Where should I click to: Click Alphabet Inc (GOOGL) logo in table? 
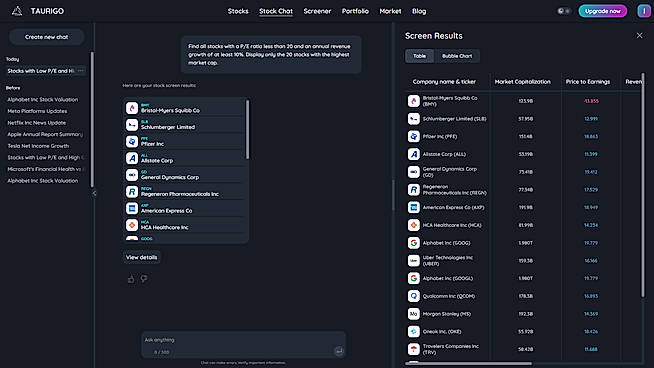(x=413, y=278)
